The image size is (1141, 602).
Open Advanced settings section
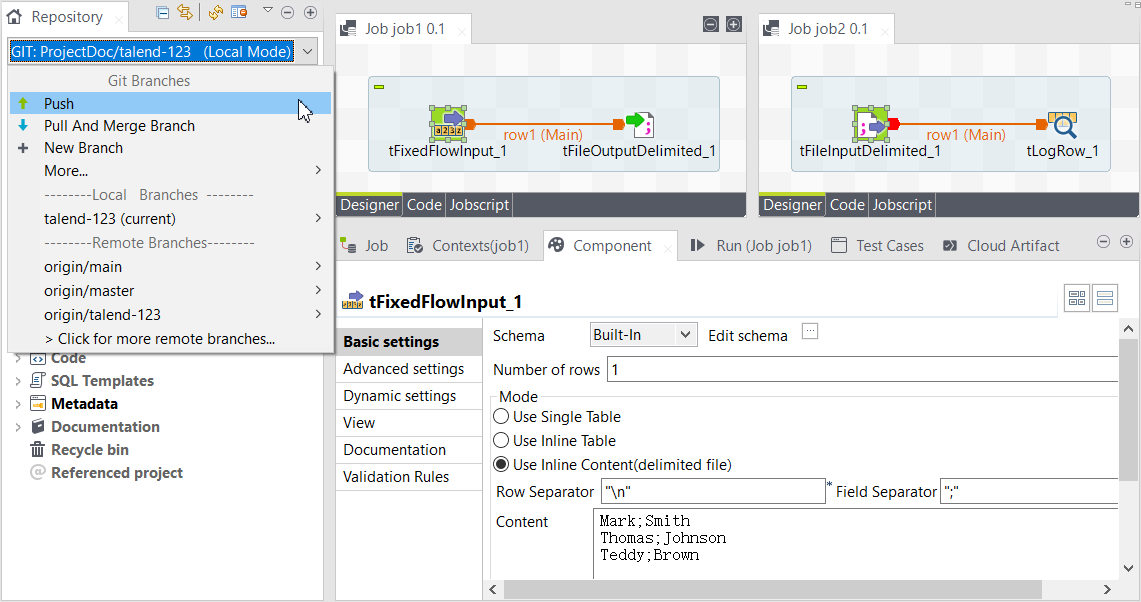(x=409, y=369)
